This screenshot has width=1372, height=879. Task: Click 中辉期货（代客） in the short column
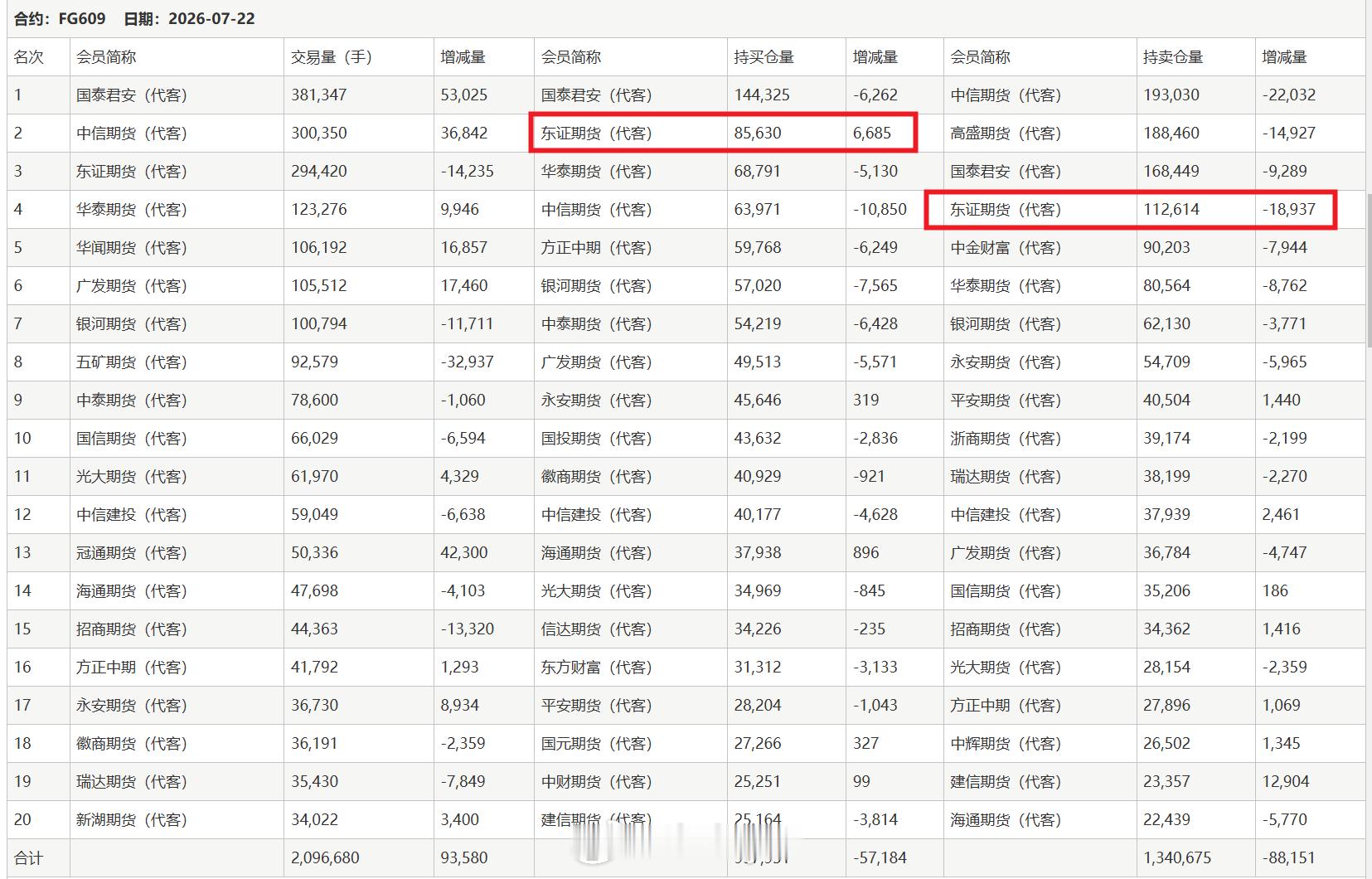click(x=1006, y=744)
